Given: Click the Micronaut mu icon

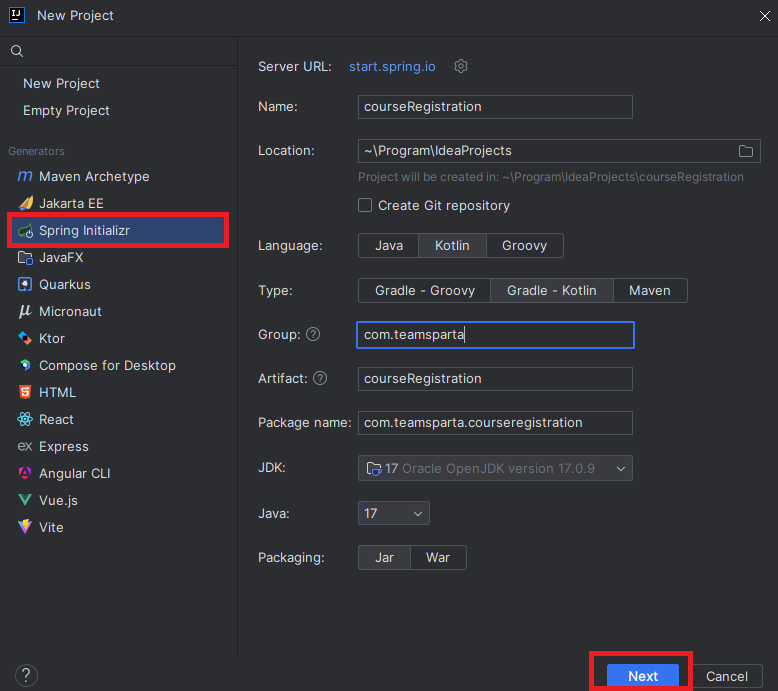Looking at the screenshot, I should (x=25, y=311).
